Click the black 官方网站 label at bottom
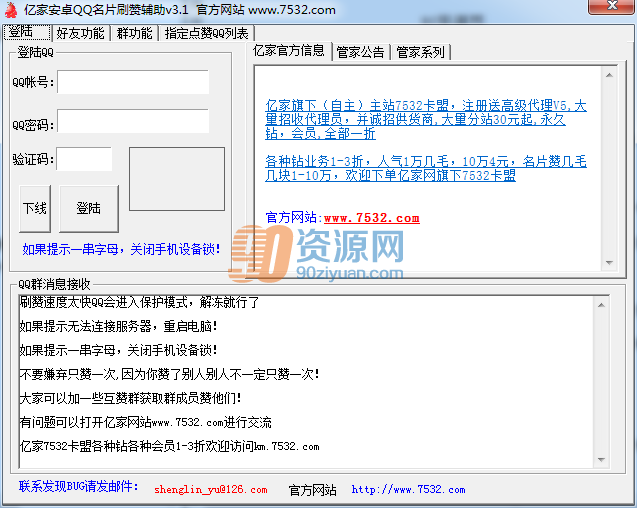This screenshot has width=637, height=508. [x=312, y=490]
